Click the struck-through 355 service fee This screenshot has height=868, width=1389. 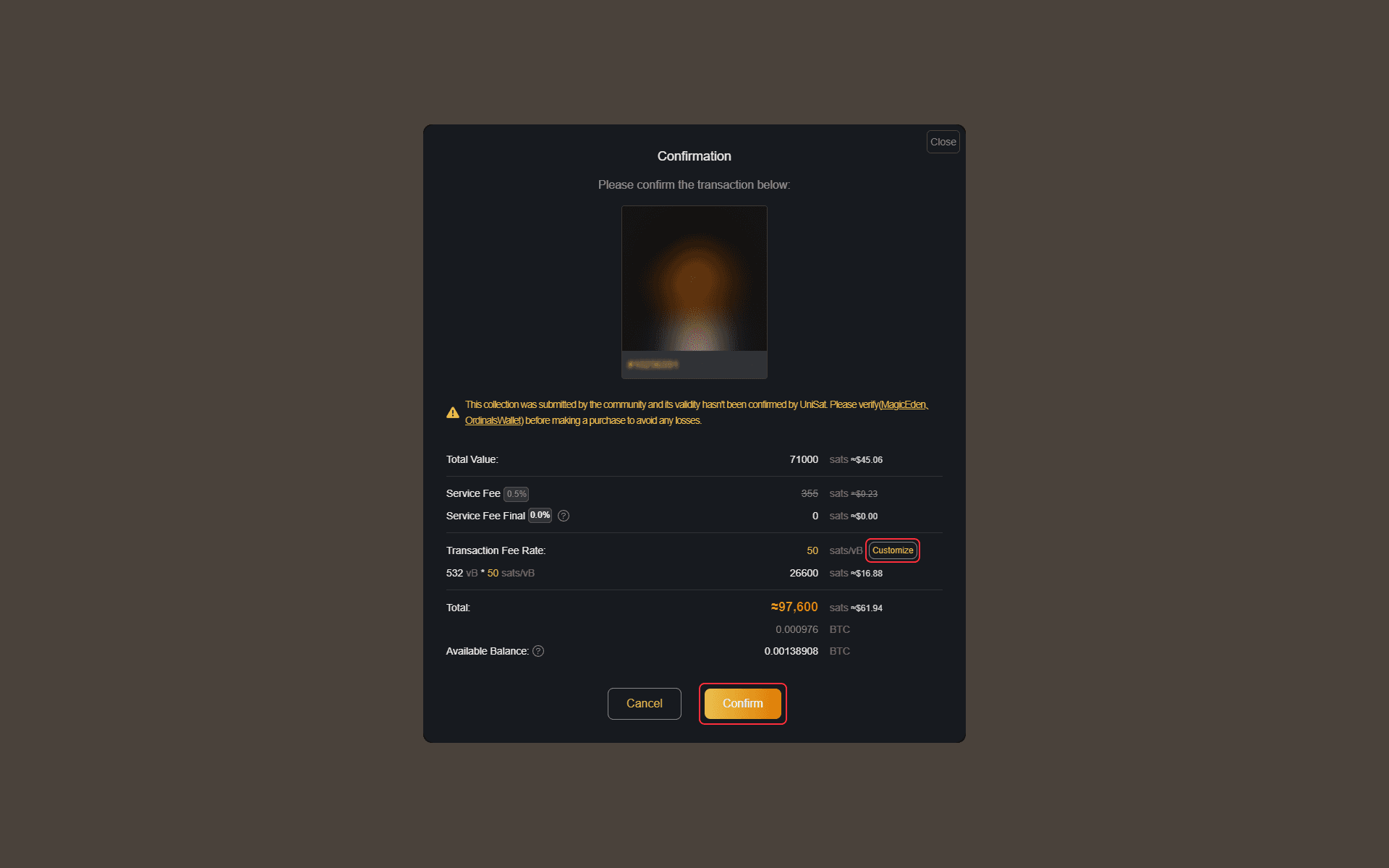[x=810, y=494]
